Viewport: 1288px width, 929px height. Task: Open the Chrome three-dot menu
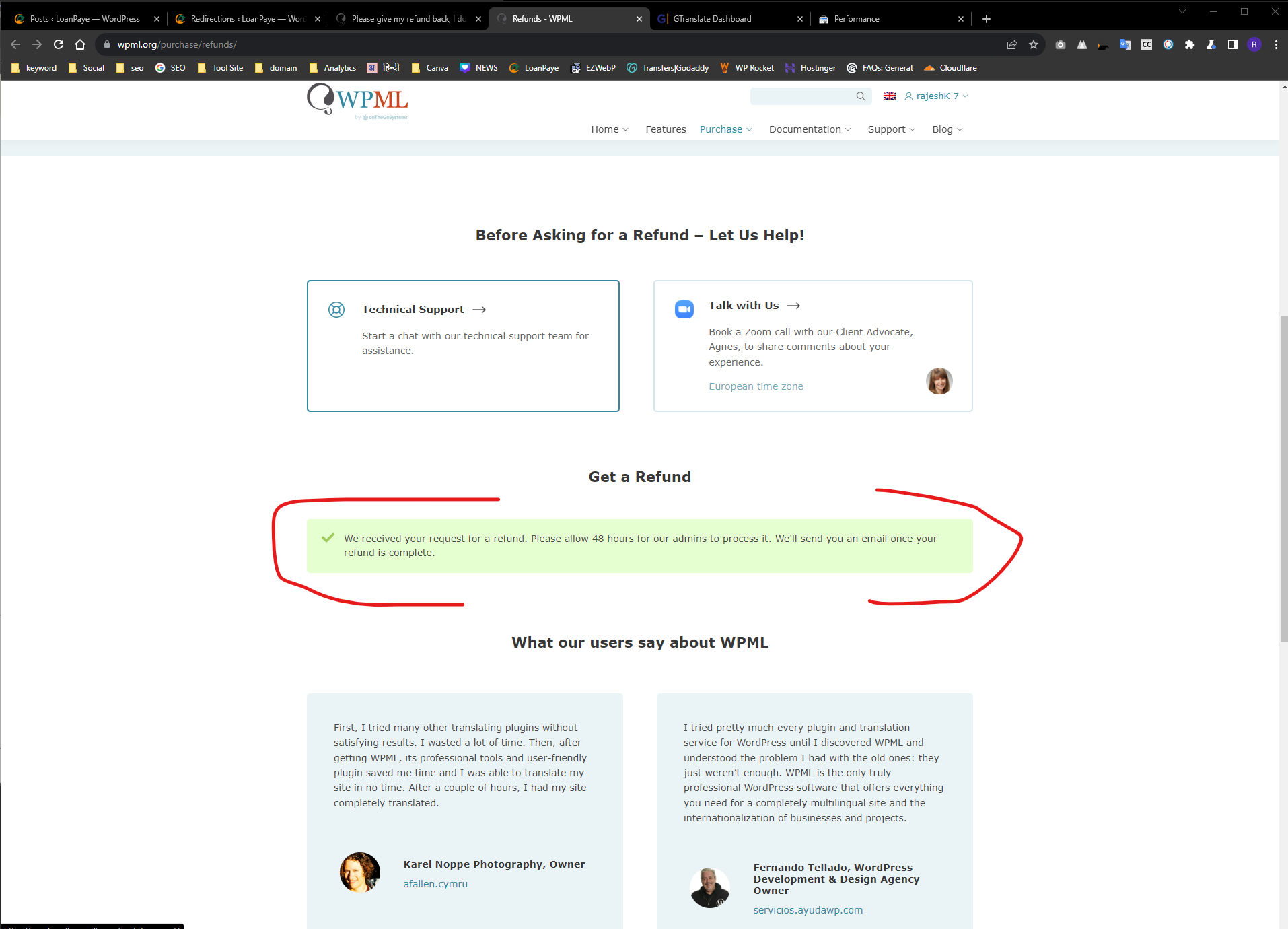[x=1276, y=44]
